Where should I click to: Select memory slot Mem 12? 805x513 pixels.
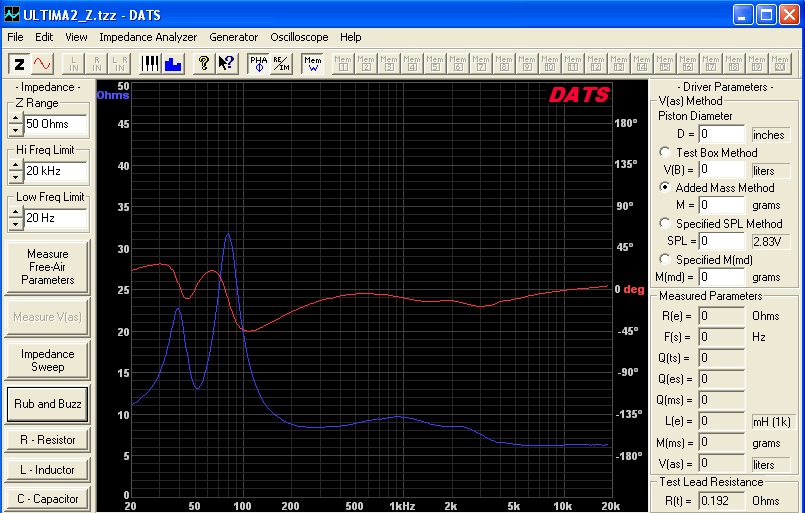pyautogui.click(x=596, y=64)
